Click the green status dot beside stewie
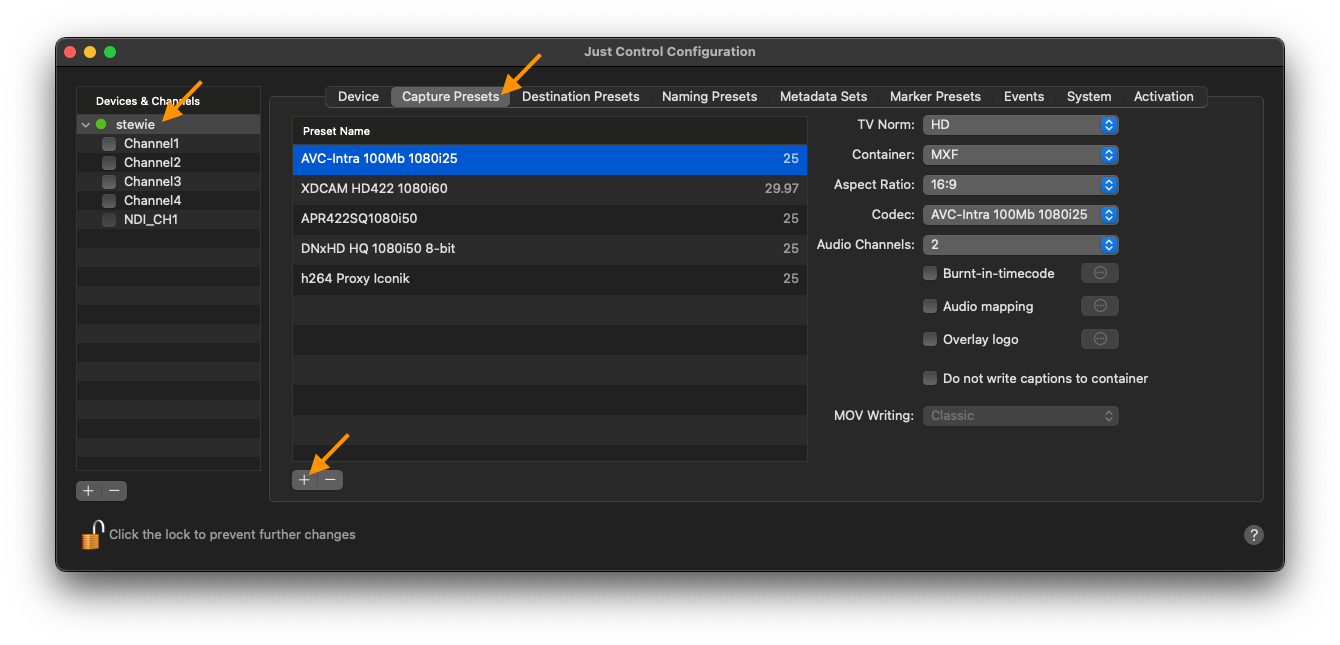 101,125
